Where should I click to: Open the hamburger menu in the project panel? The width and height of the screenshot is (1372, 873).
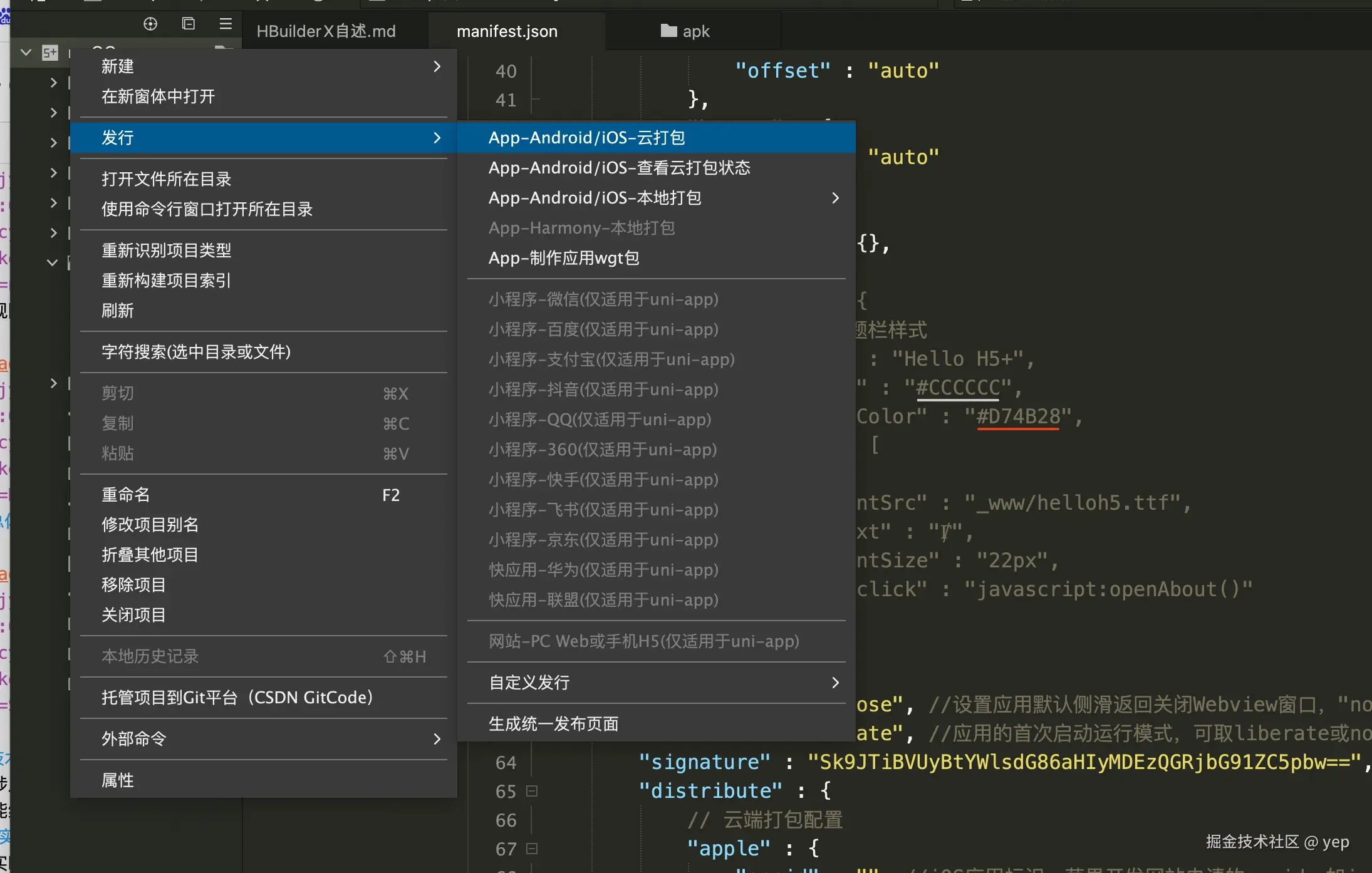(x=226, y=24)
